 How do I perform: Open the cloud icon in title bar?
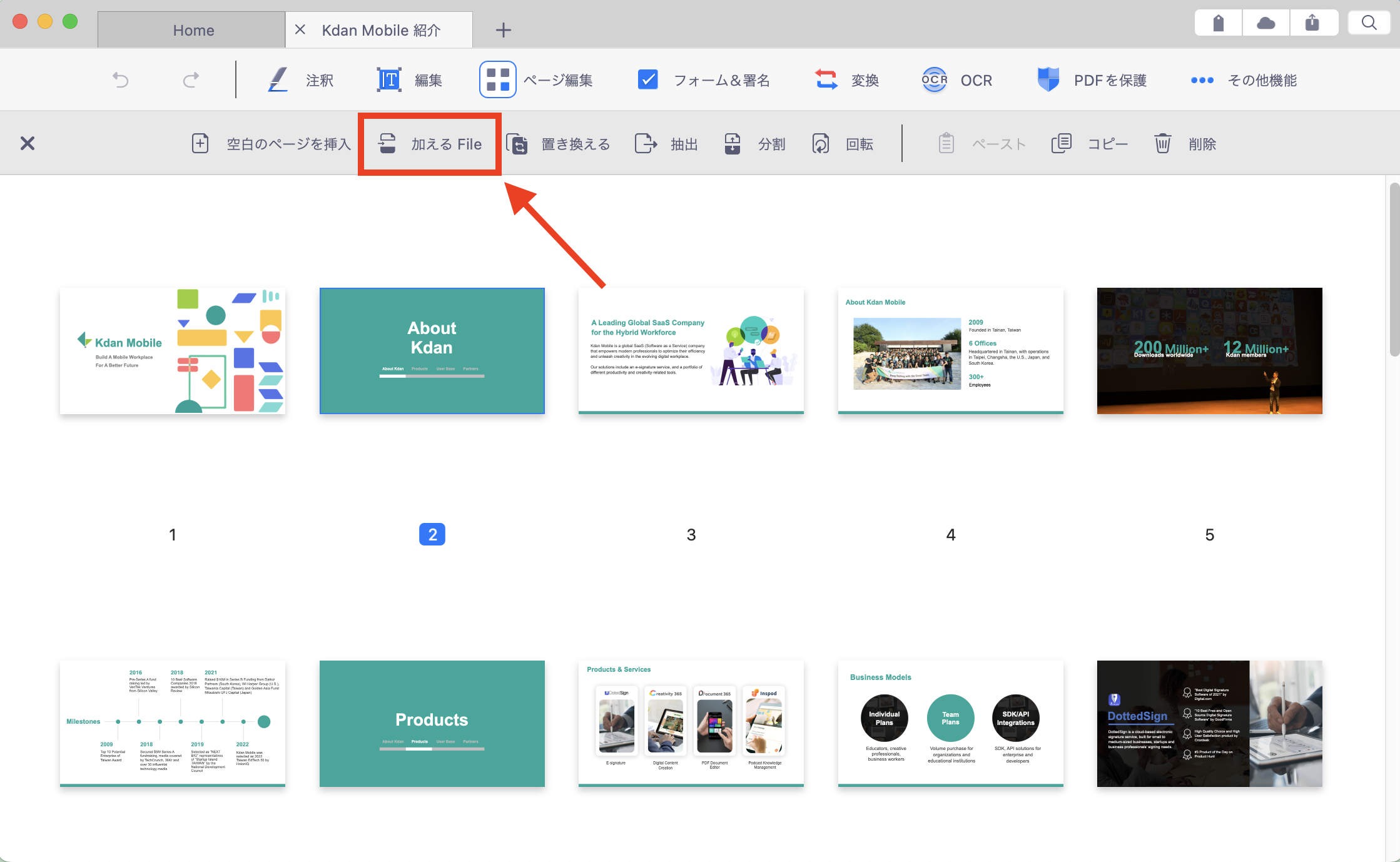tap(1266, 23)
